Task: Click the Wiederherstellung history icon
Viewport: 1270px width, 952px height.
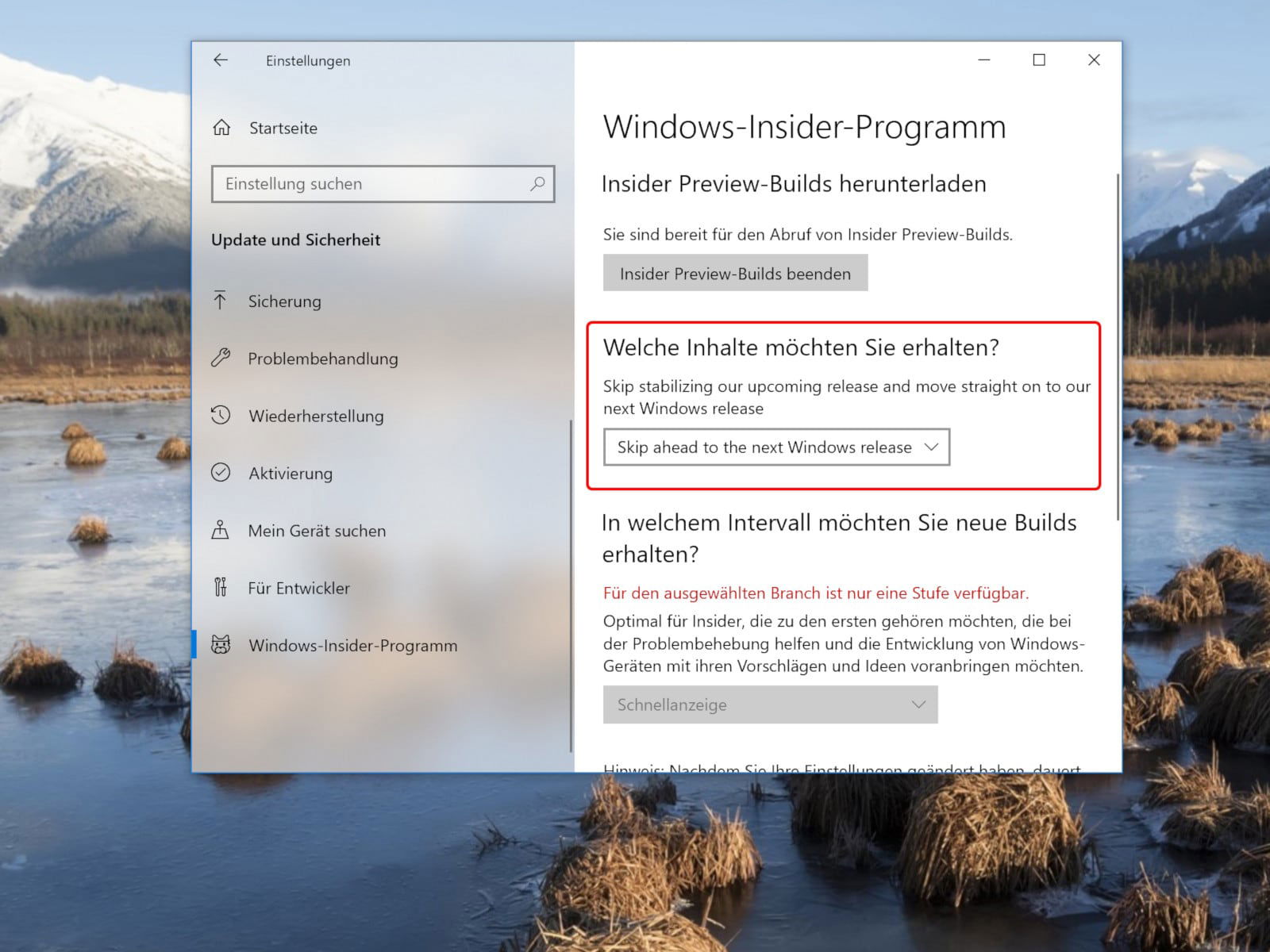Action: pos(221,415)
